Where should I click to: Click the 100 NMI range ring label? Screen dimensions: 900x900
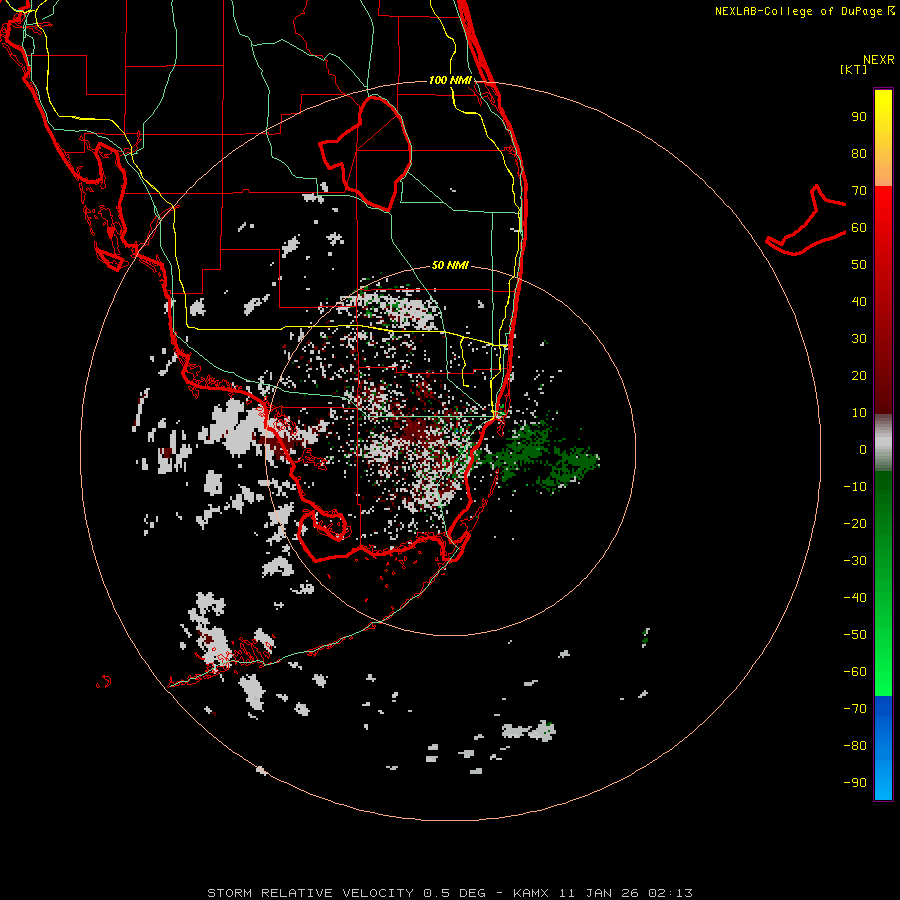451,80
